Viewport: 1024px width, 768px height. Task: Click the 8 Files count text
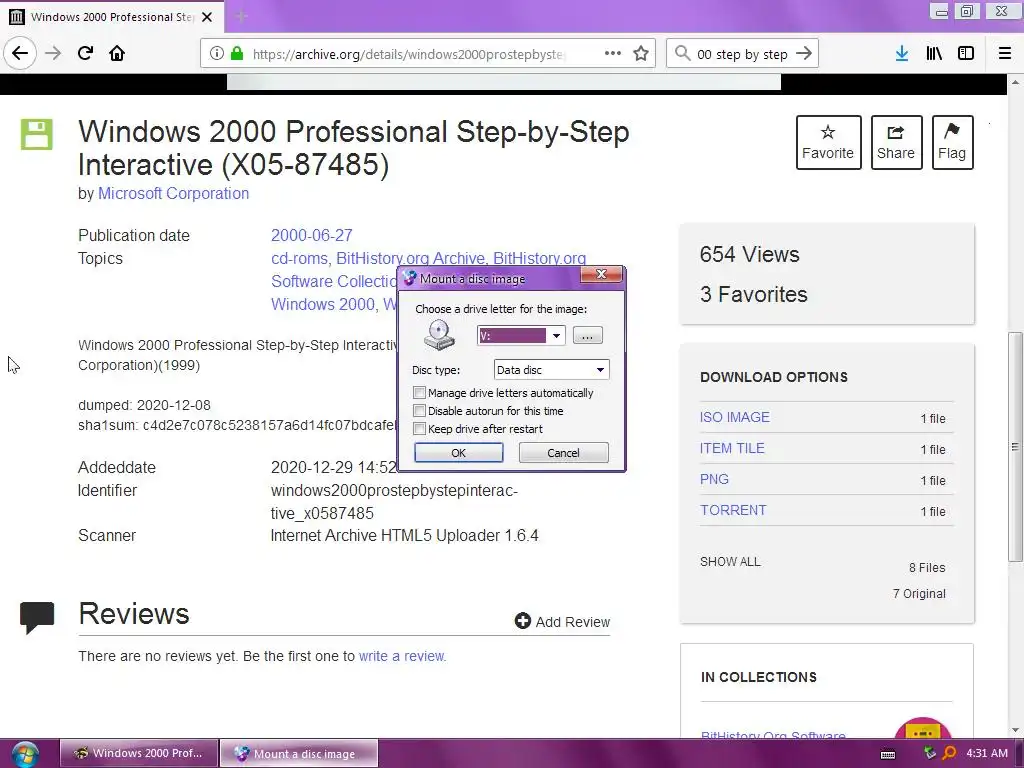click(x=927, y=568)
